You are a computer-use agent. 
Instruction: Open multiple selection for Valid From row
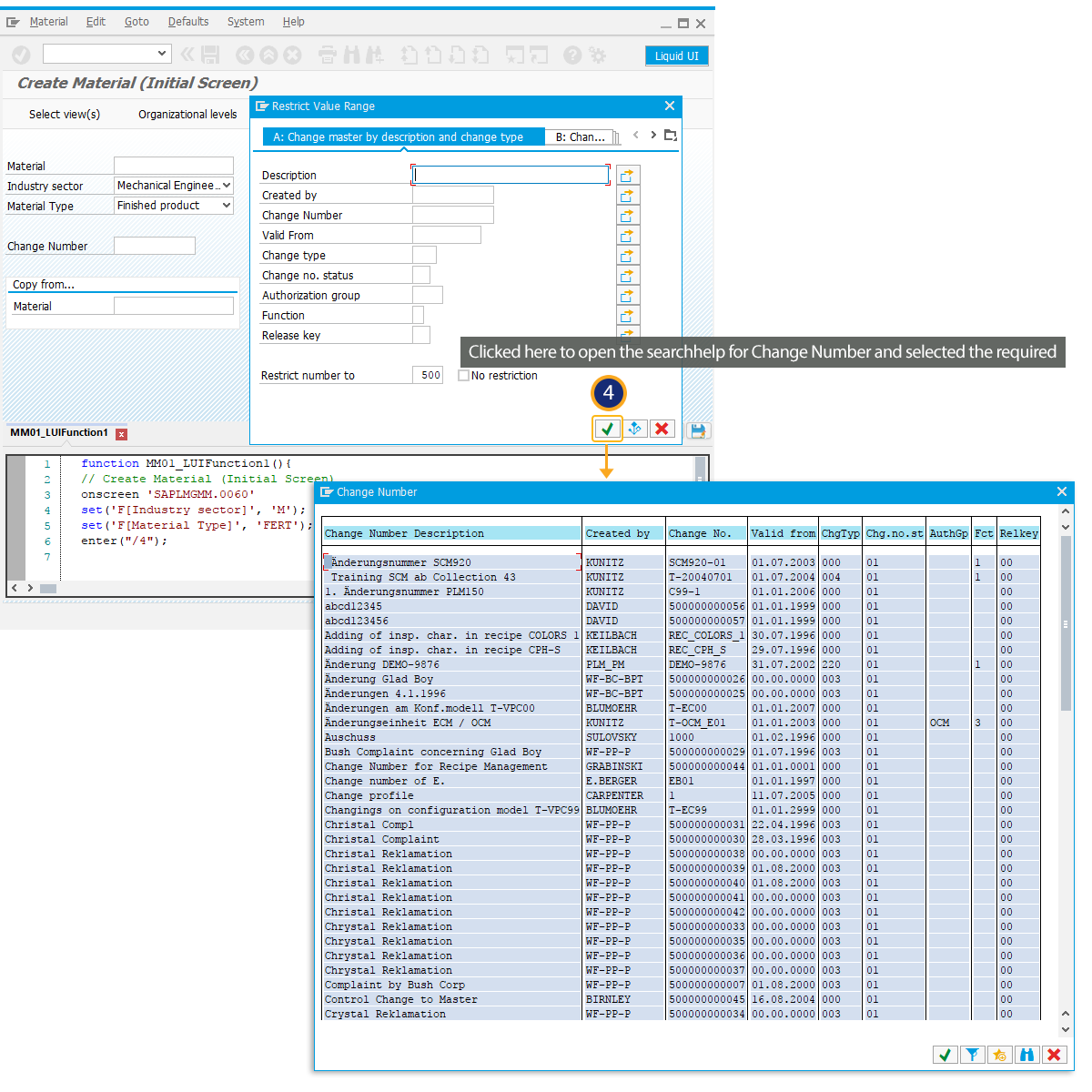(627, 235)
